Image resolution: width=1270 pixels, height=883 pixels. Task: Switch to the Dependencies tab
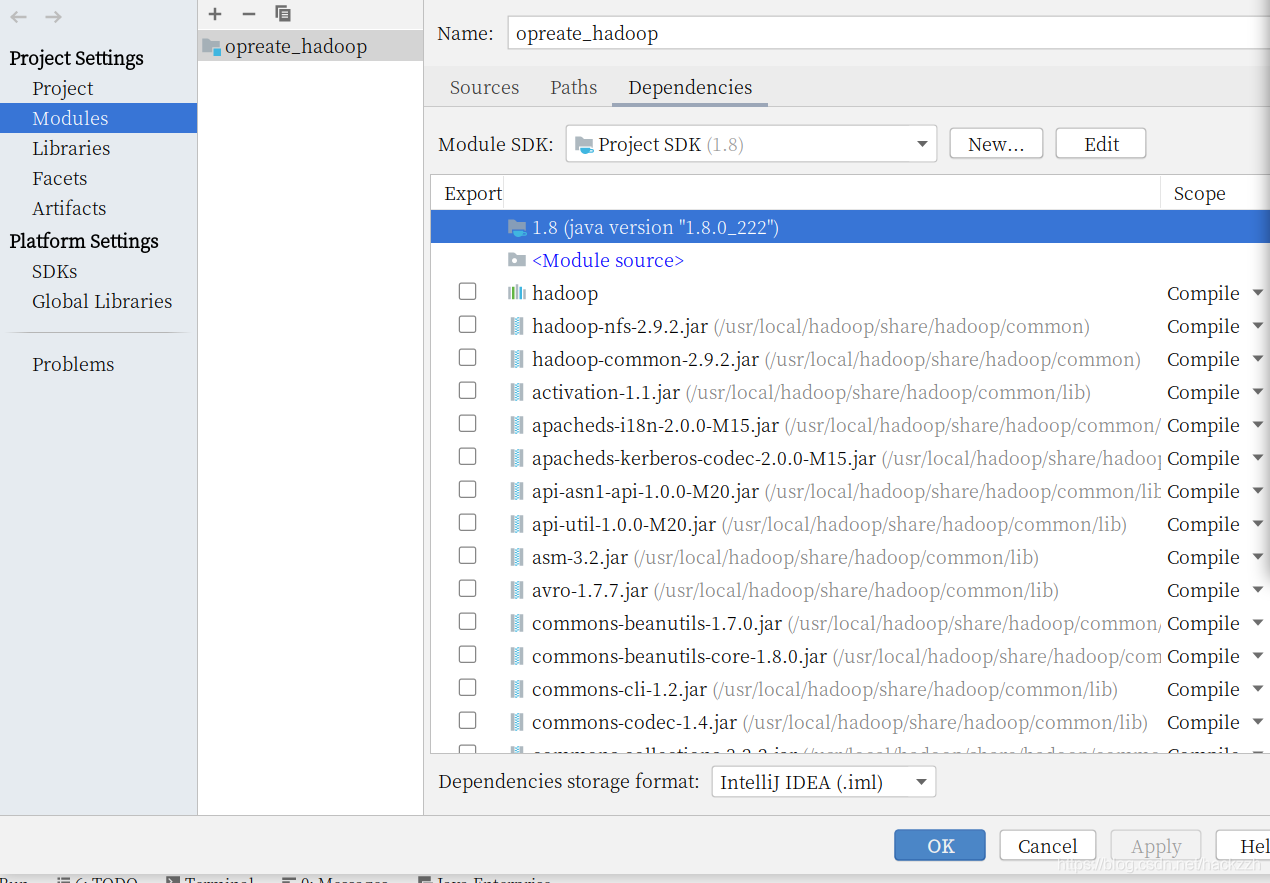click(x=690, y=87)
